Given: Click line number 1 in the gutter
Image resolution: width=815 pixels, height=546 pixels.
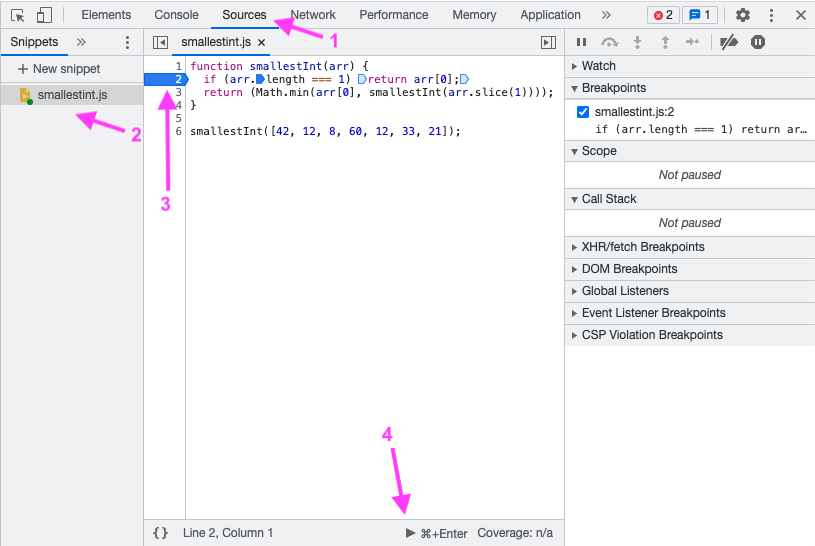Looking at the screenshot, I should click(178, 66).
